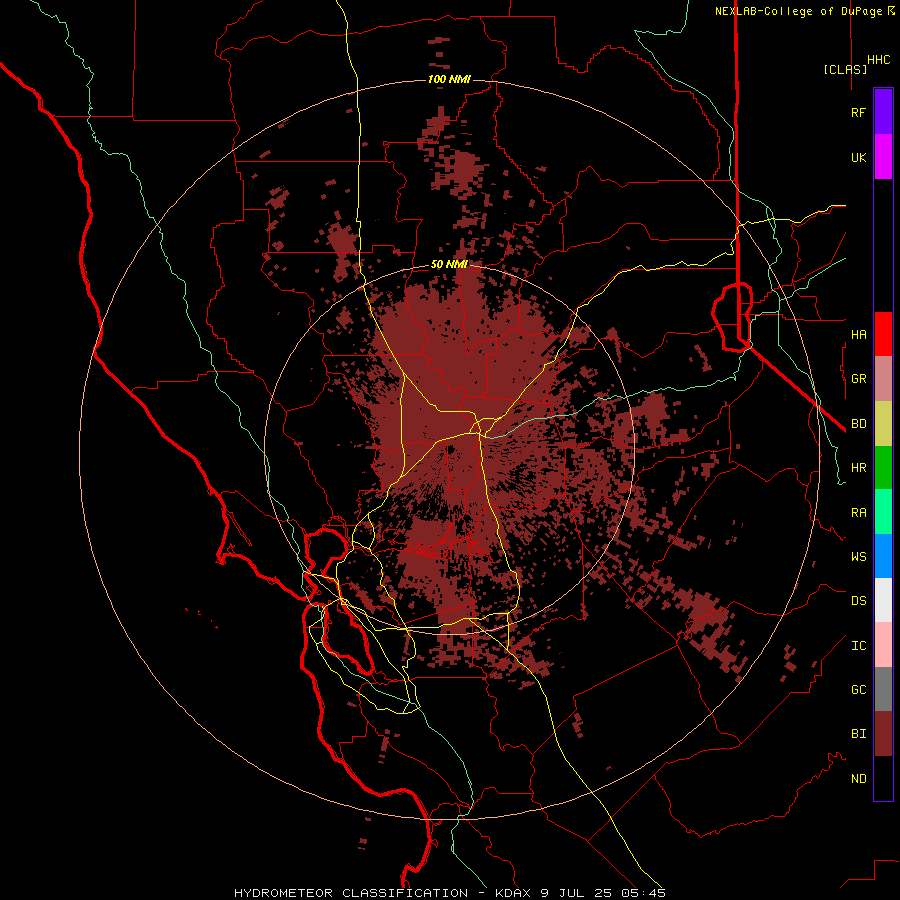Click the "GC" legend label text
This screenshot has width=900, height=900.
[x=858, y=690]
